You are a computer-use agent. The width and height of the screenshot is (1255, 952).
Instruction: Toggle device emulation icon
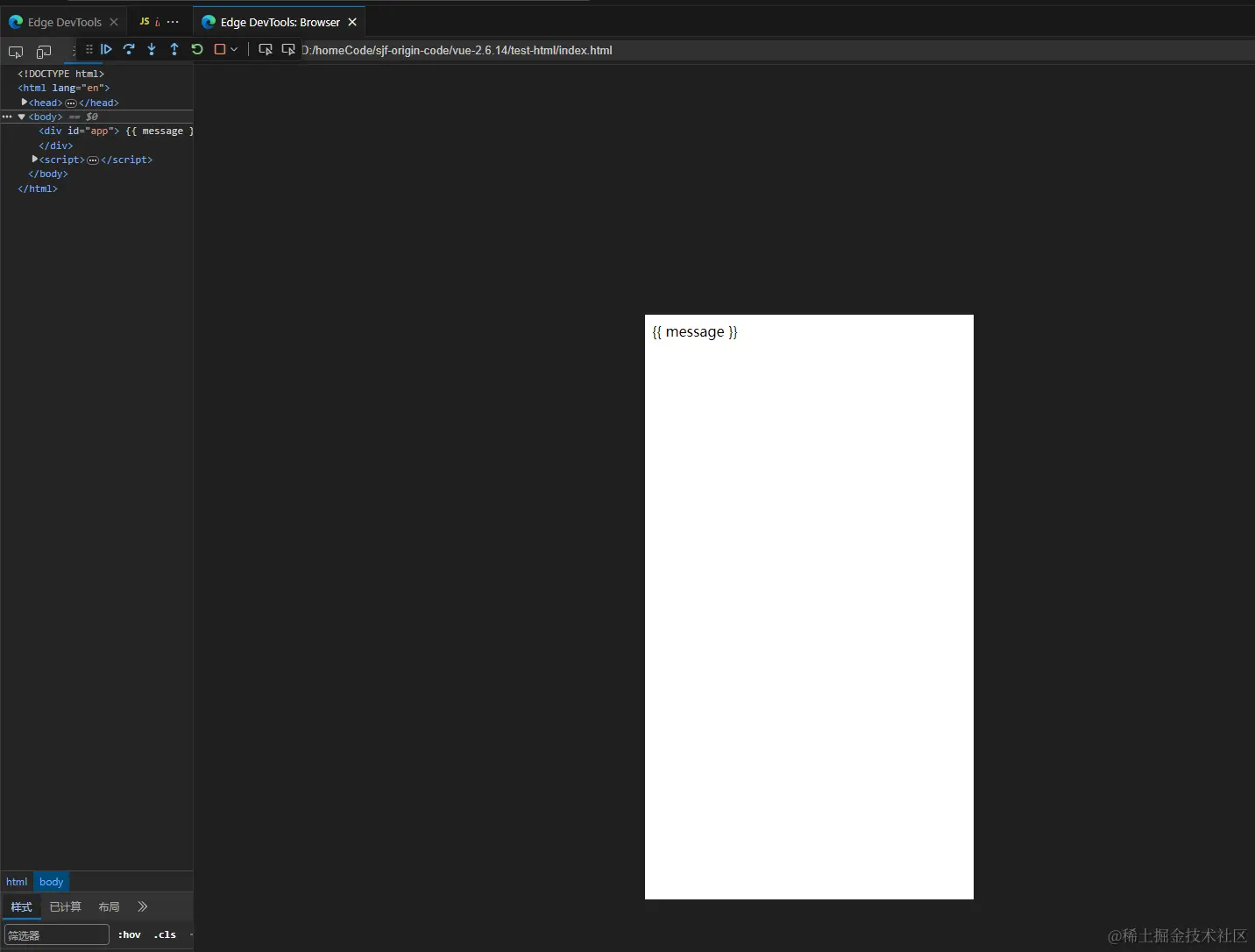tap(44, 52)
